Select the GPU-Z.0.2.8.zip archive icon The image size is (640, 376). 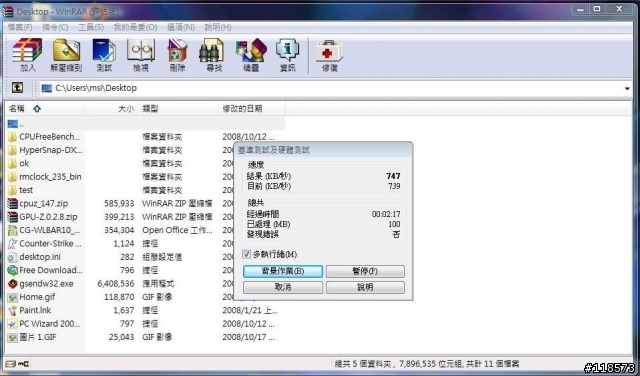pos(13,217)
